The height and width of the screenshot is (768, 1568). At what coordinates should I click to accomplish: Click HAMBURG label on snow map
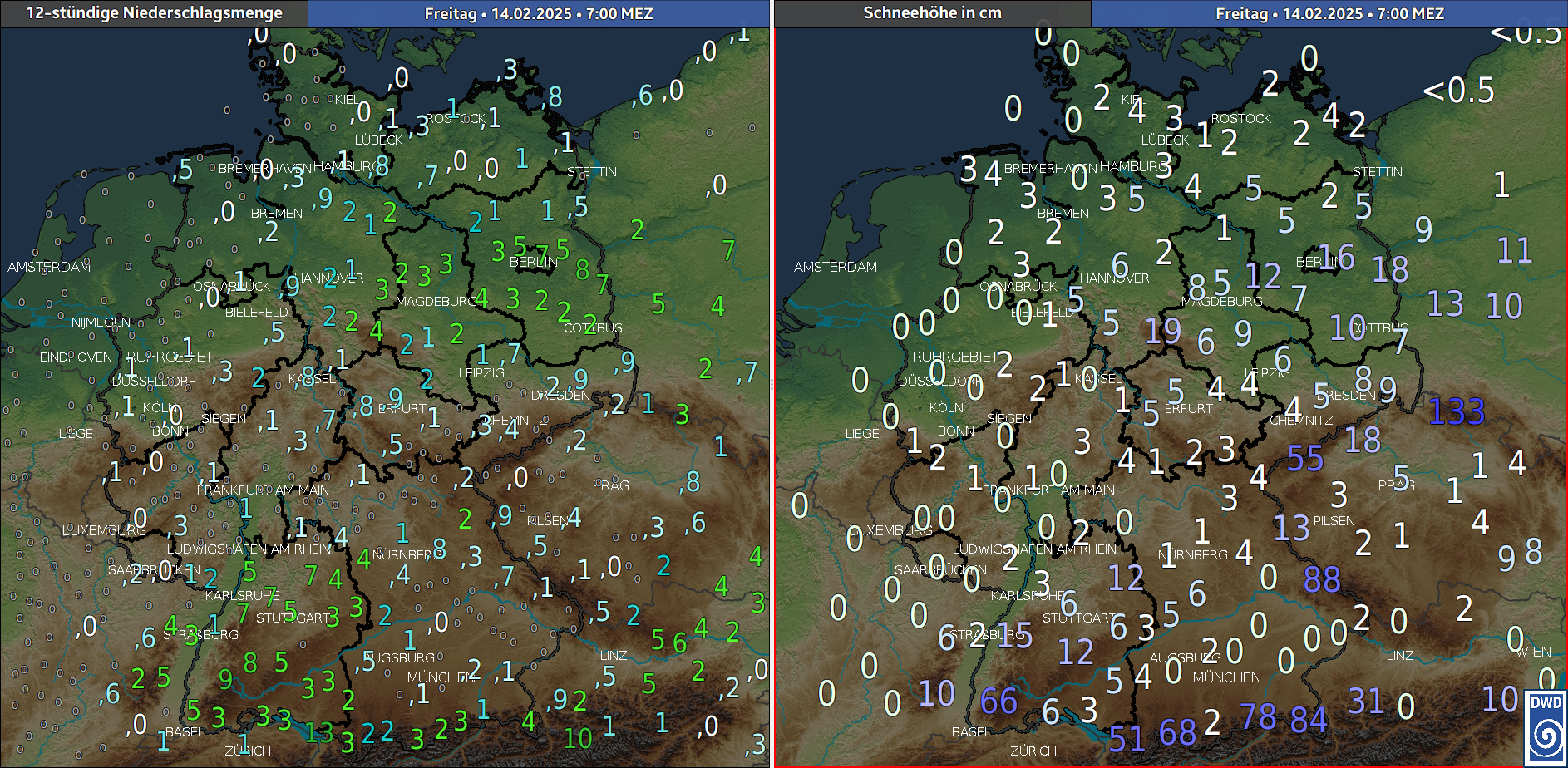tap(1135, 166)
